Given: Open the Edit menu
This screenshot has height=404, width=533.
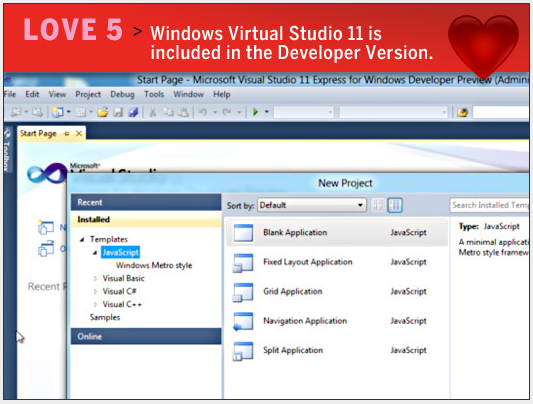Looking at the screenshot, I should click(x=32, y=94).
